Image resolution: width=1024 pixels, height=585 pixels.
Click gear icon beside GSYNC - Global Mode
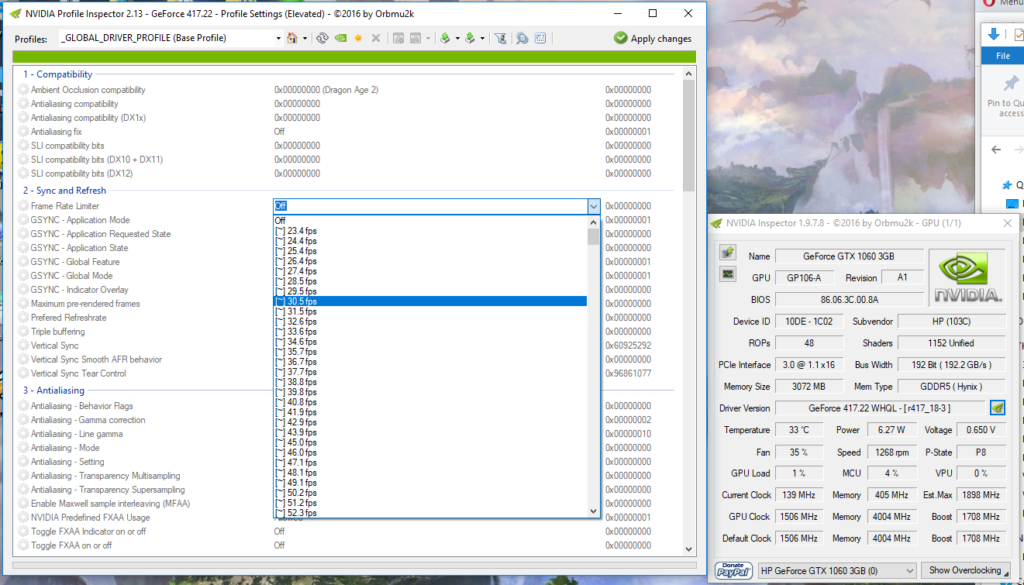tap(24, 276)
